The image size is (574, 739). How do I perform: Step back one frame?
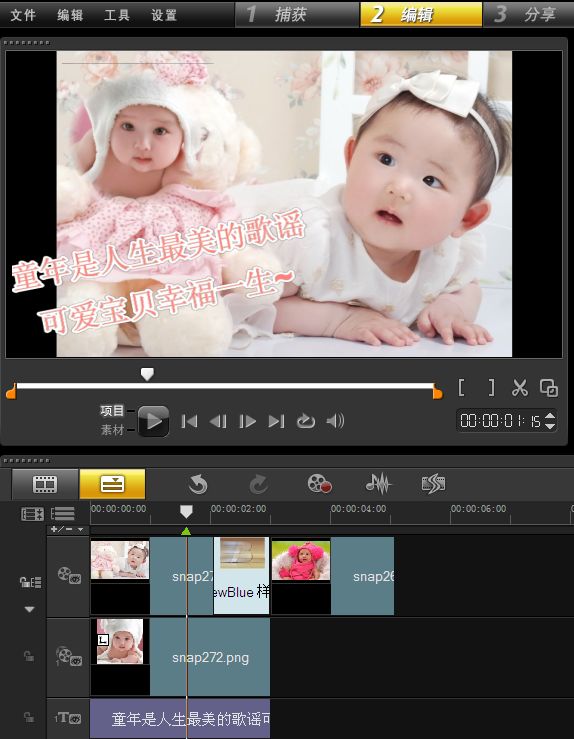point(218,421)
